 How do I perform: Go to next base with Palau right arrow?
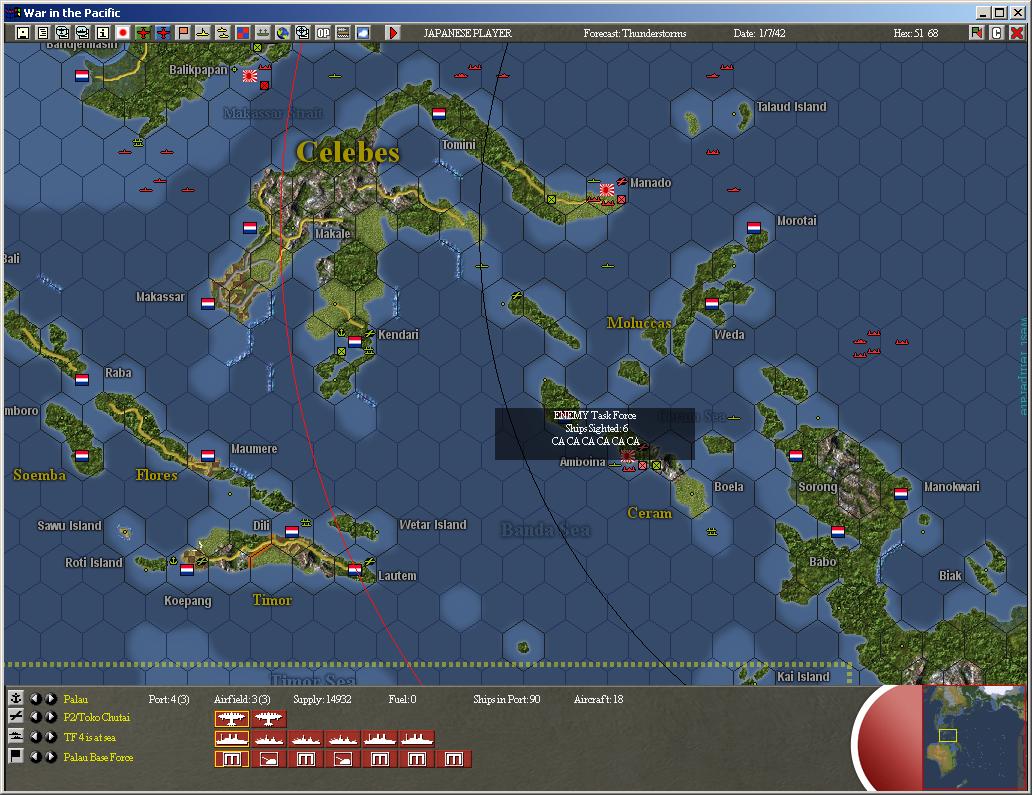tap(50, 699)
